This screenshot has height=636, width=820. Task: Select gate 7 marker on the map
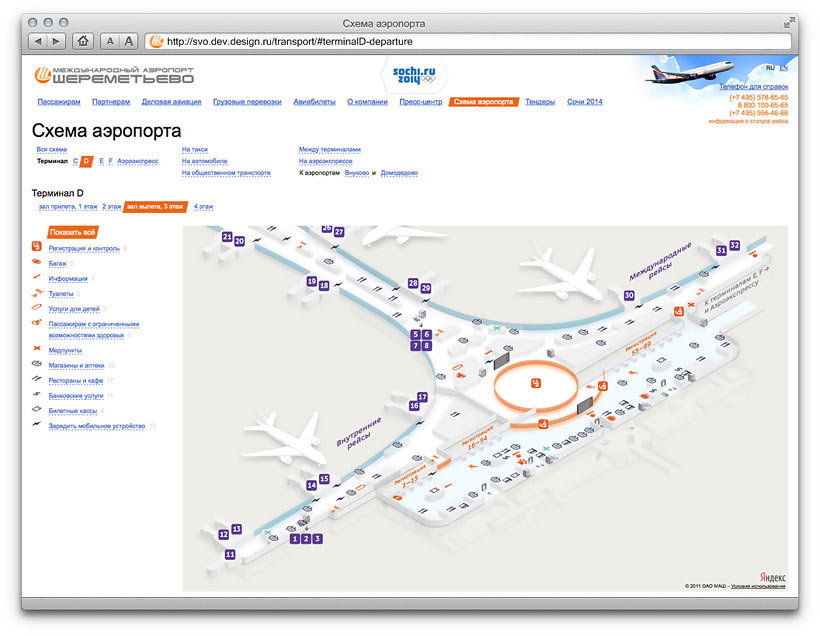(x=415, y=346)
